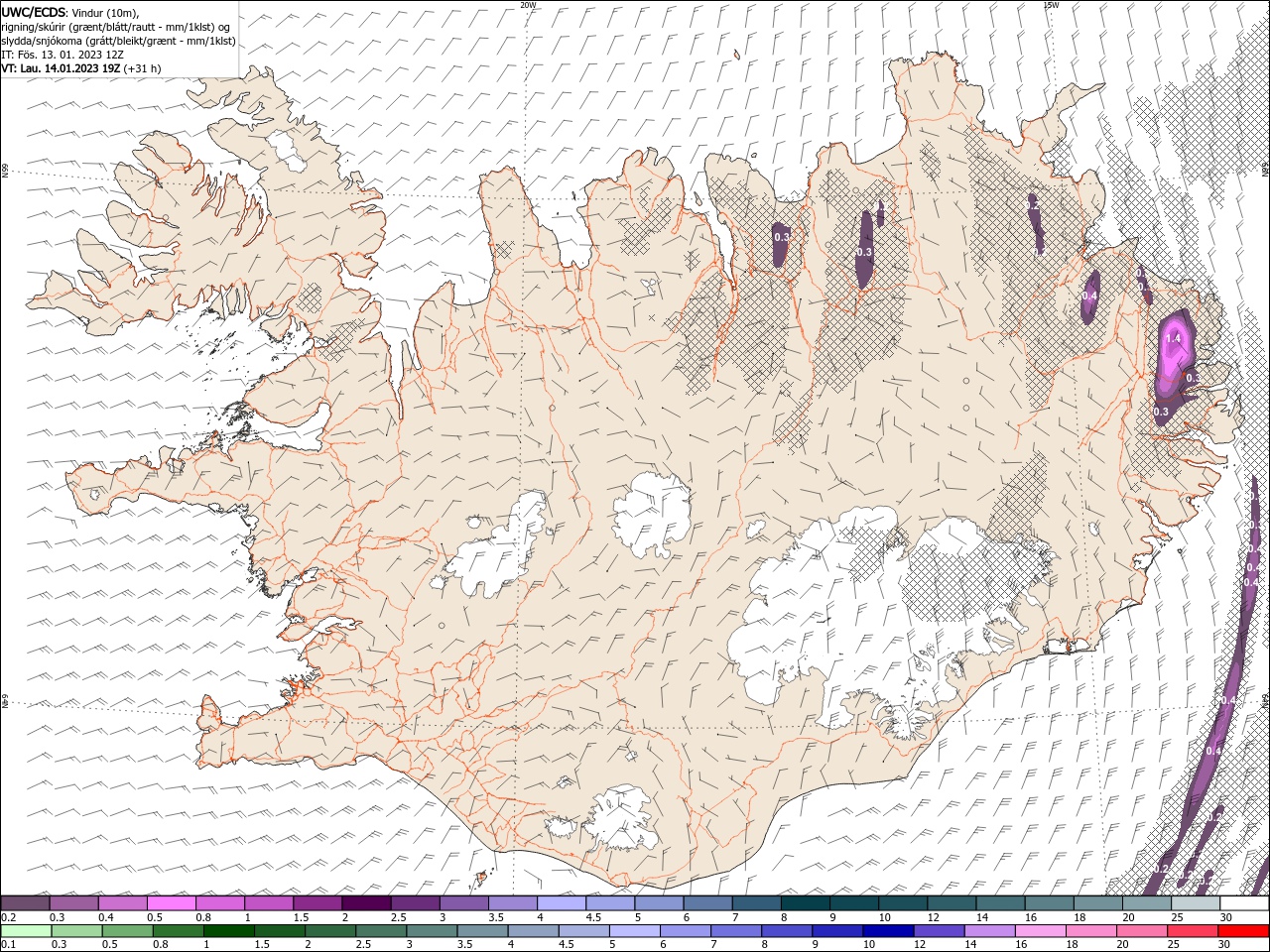Click the pale grey upper swatch between 25 and 30
Viewport: 1270px width, 952px height.
[1196, 903]
